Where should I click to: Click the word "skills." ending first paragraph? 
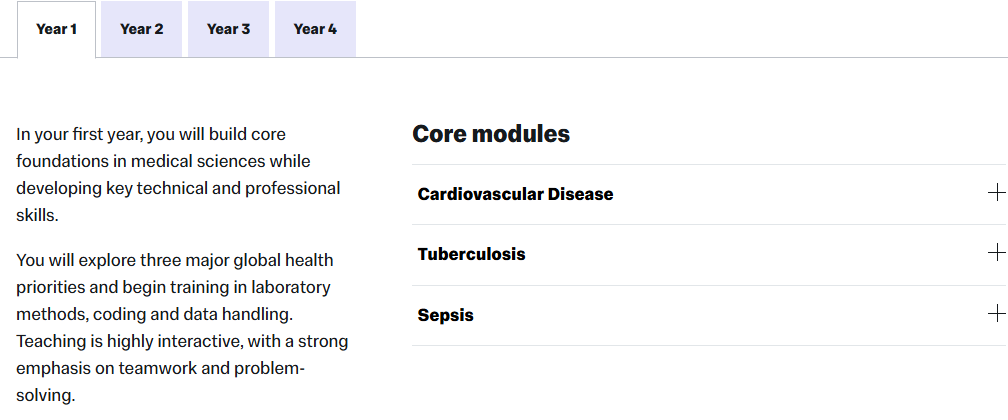pos(39,215)
